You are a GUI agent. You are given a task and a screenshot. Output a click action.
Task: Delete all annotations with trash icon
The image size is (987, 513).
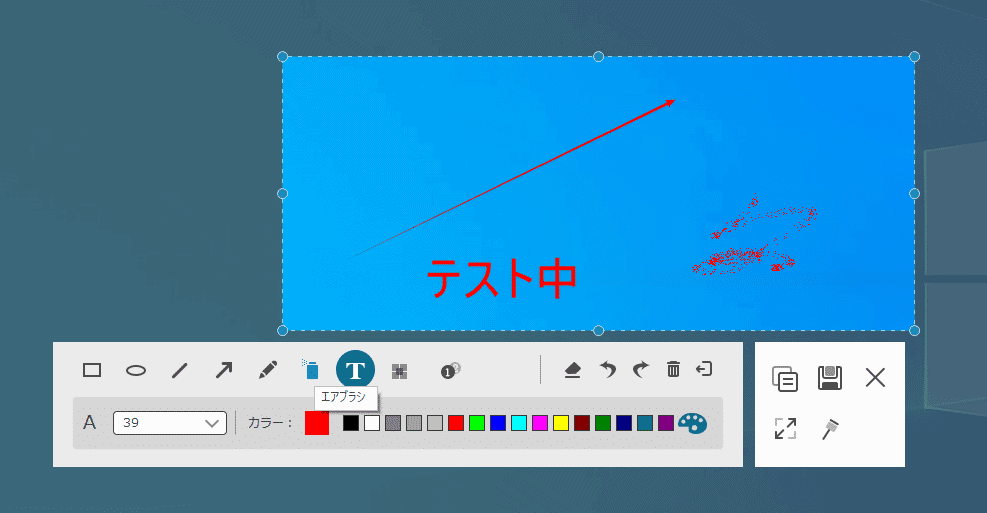[x=673, y=369]
